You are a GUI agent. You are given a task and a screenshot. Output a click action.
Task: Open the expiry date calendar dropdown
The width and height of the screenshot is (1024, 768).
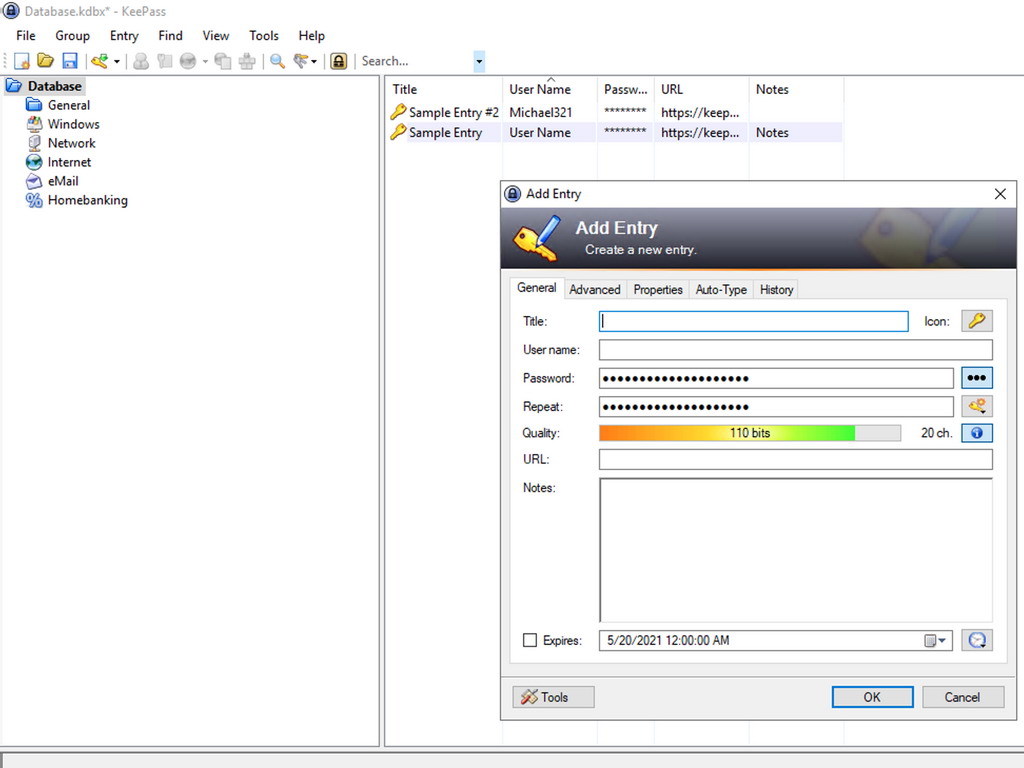click(935, 641)
